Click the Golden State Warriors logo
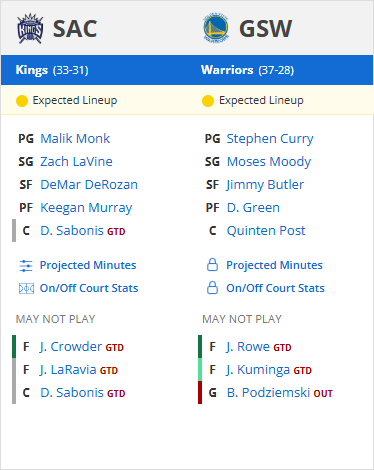This screenshot has height=470, width=374. tap(216, 28)
